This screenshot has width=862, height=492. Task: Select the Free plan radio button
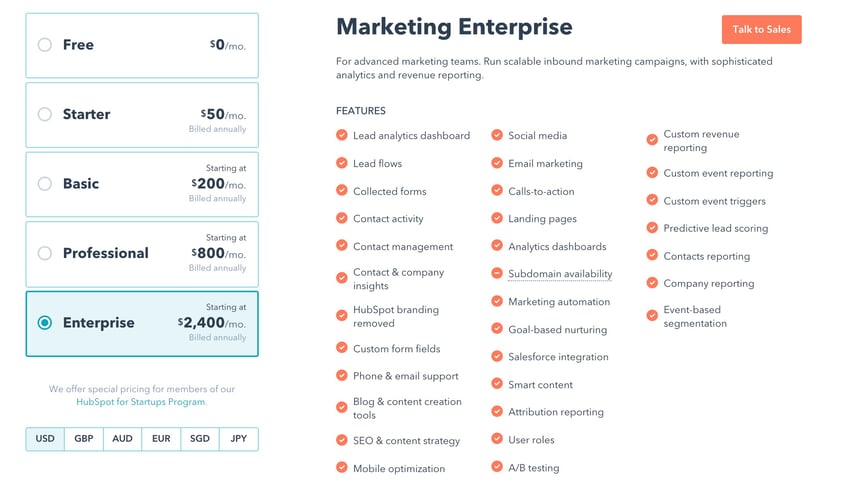[x=45, y=45]
